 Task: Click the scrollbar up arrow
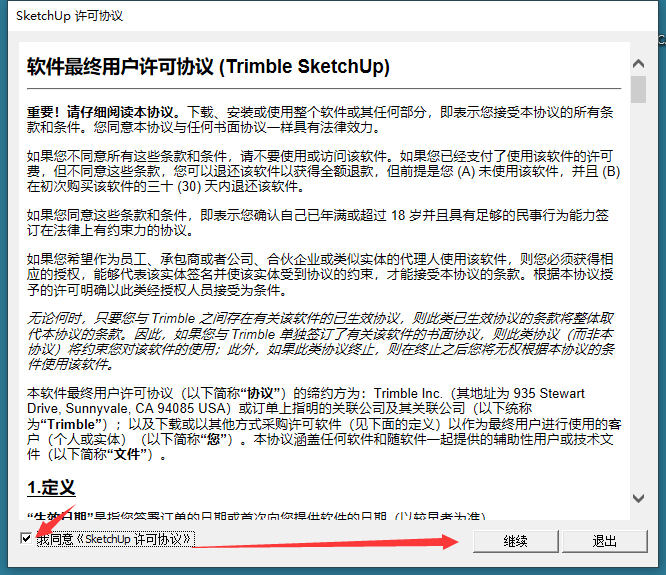click(x=638, y=64)
